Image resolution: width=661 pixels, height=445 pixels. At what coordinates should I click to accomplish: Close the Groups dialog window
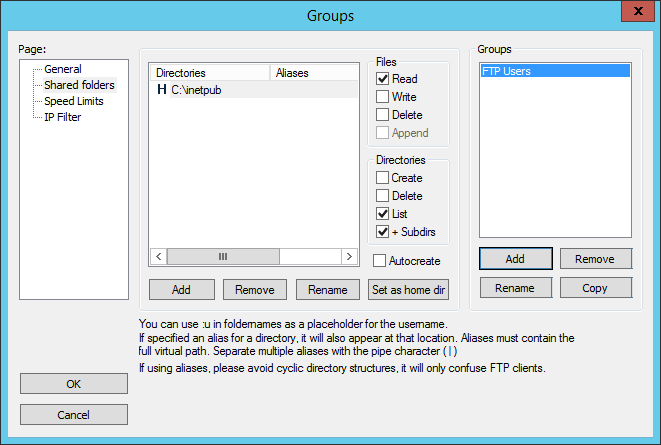[638, 11]
